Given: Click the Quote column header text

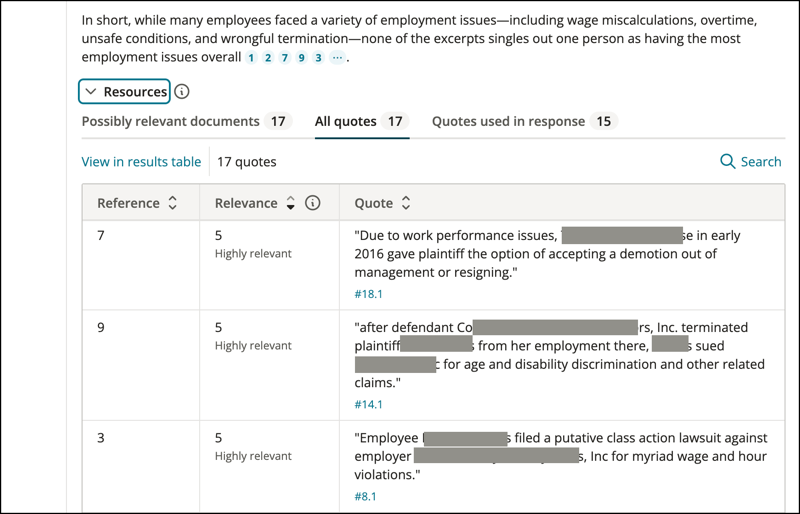Looking at the screenshot, I should coord(373,203).
